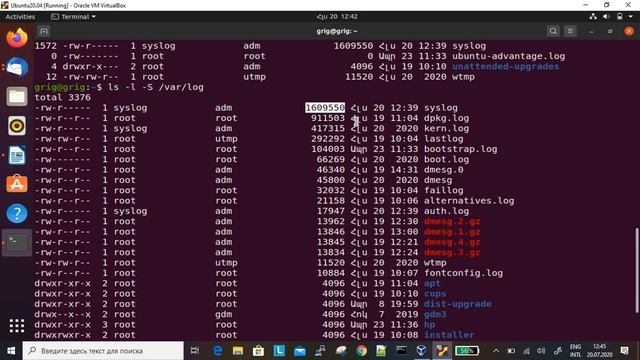Image resolution: width=640 pixels, height=360 pixels.
Task: Open the Mail app in the taskbar
Action: (300, 351)
